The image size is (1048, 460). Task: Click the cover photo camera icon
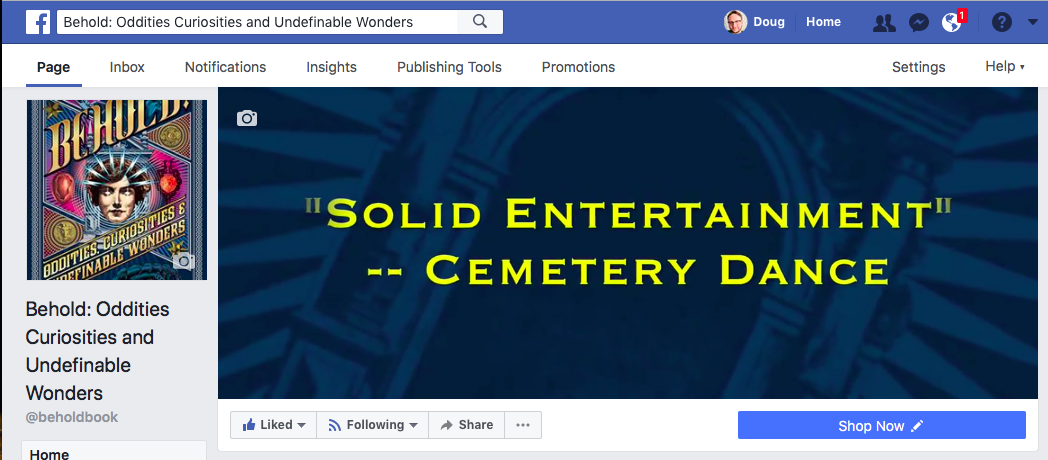pos(247,118)
